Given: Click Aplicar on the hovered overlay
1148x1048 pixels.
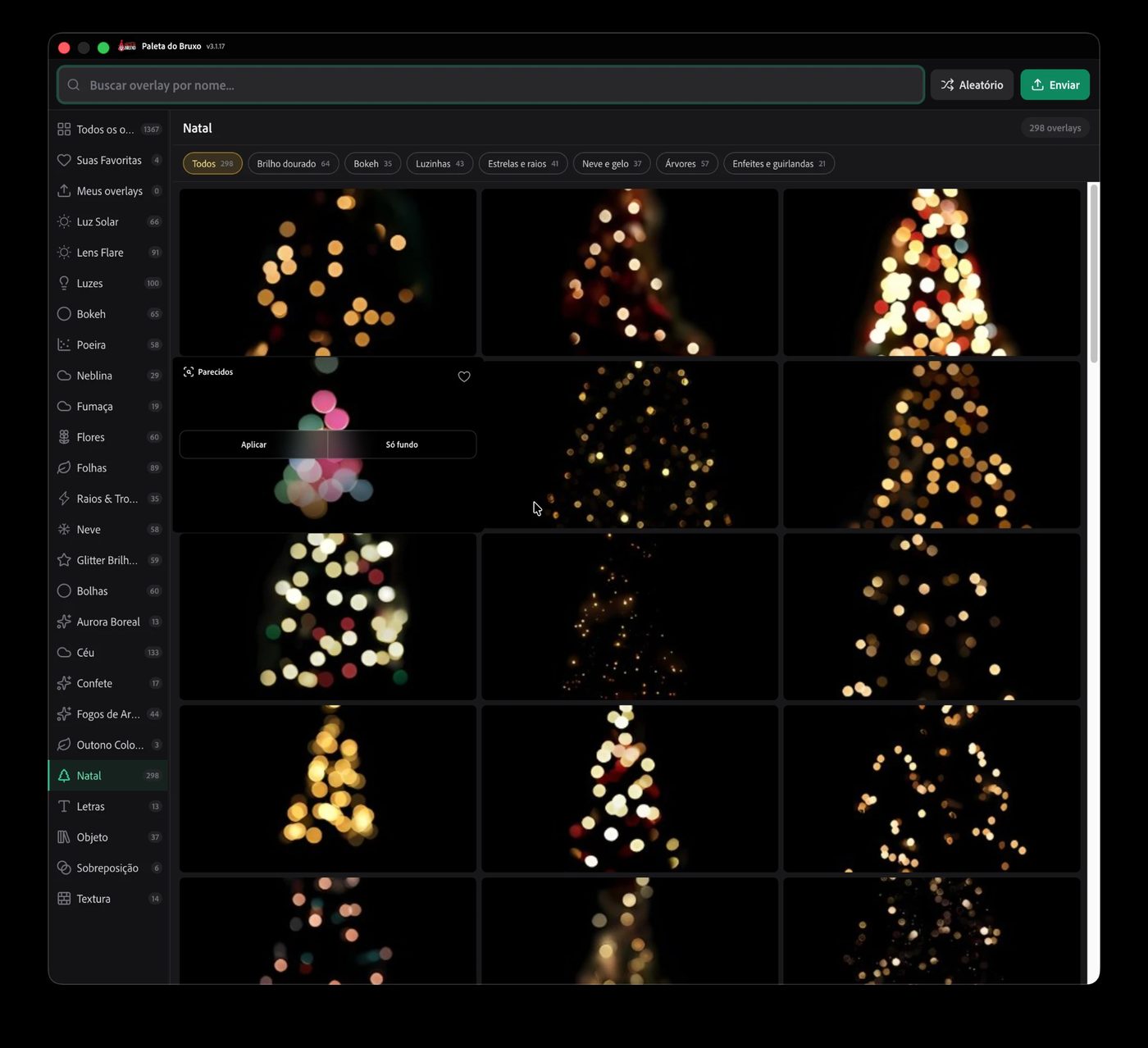Looking at the screenshot, I should pos(253,444).
